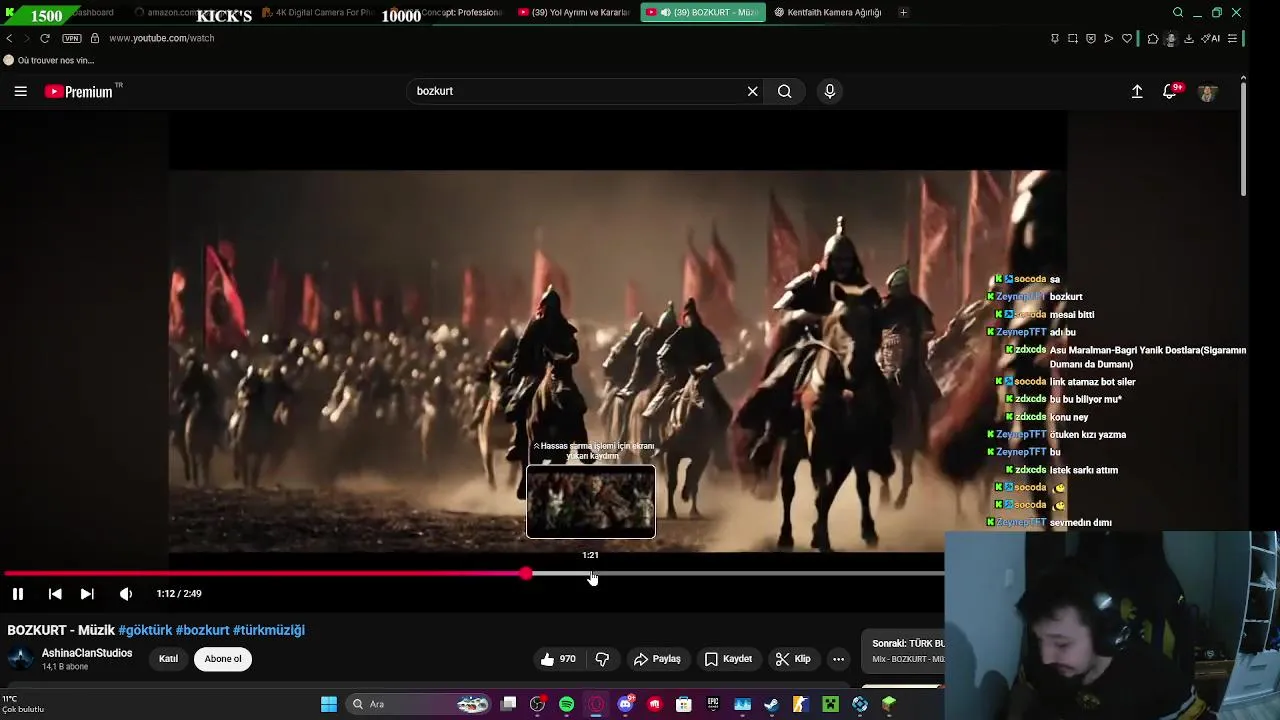Run search with the magnifier button
Screen dimensions: 1280x720
click(x=785, y=91)
